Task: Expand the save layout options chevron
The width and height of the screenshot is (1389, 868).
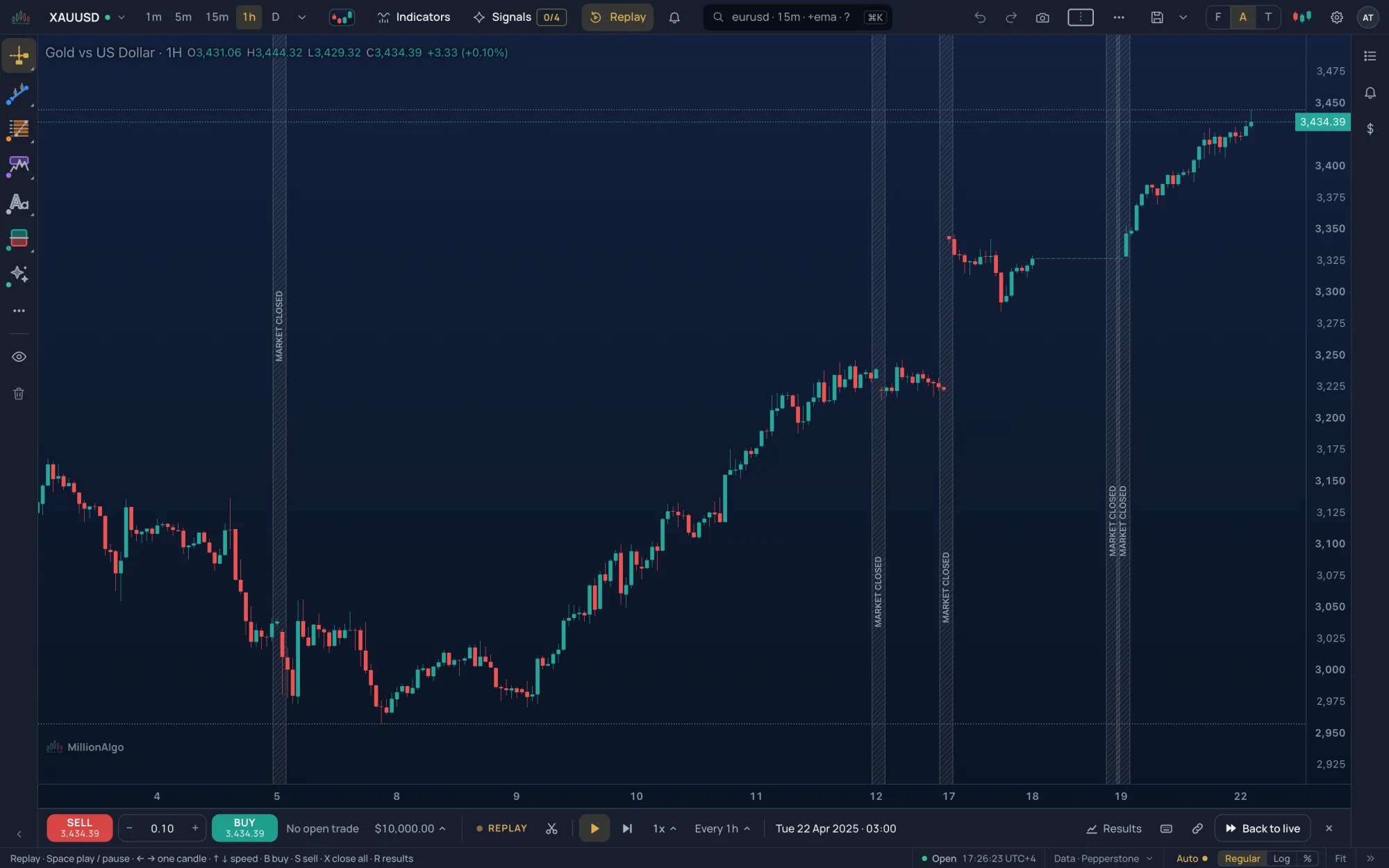Action: pyautogui.click(x=1183, y=17)
